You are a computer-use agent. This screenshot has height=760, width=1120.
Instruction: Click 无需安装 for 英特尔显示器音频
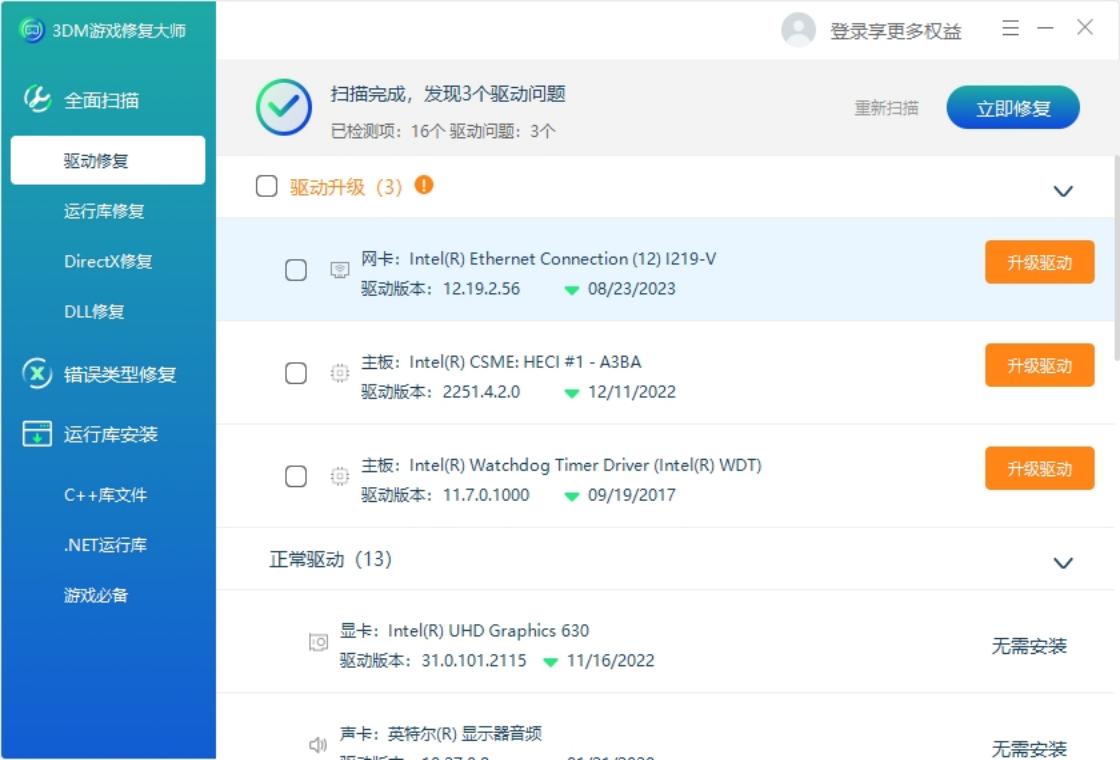tap(1029, 748)
